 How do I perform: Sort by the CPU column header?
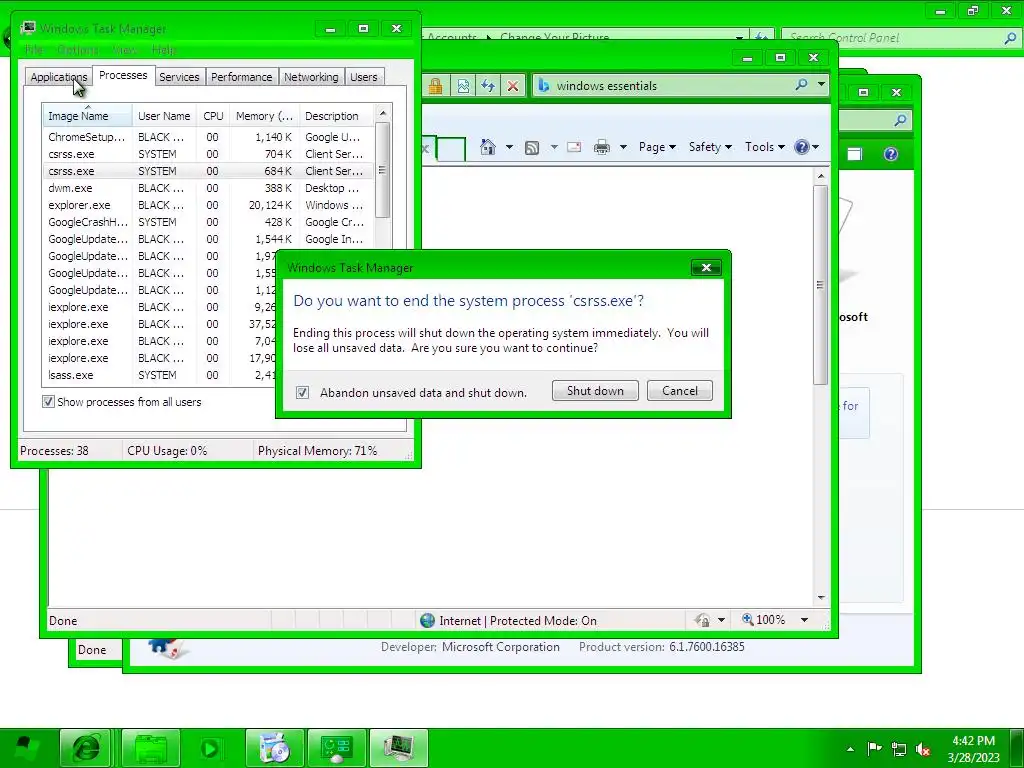(213, 116)
